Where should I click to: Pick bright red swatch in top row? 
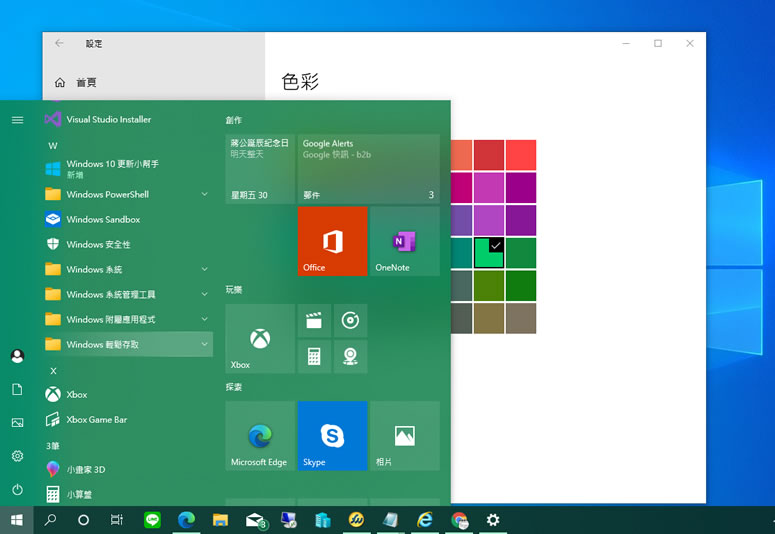521,155
